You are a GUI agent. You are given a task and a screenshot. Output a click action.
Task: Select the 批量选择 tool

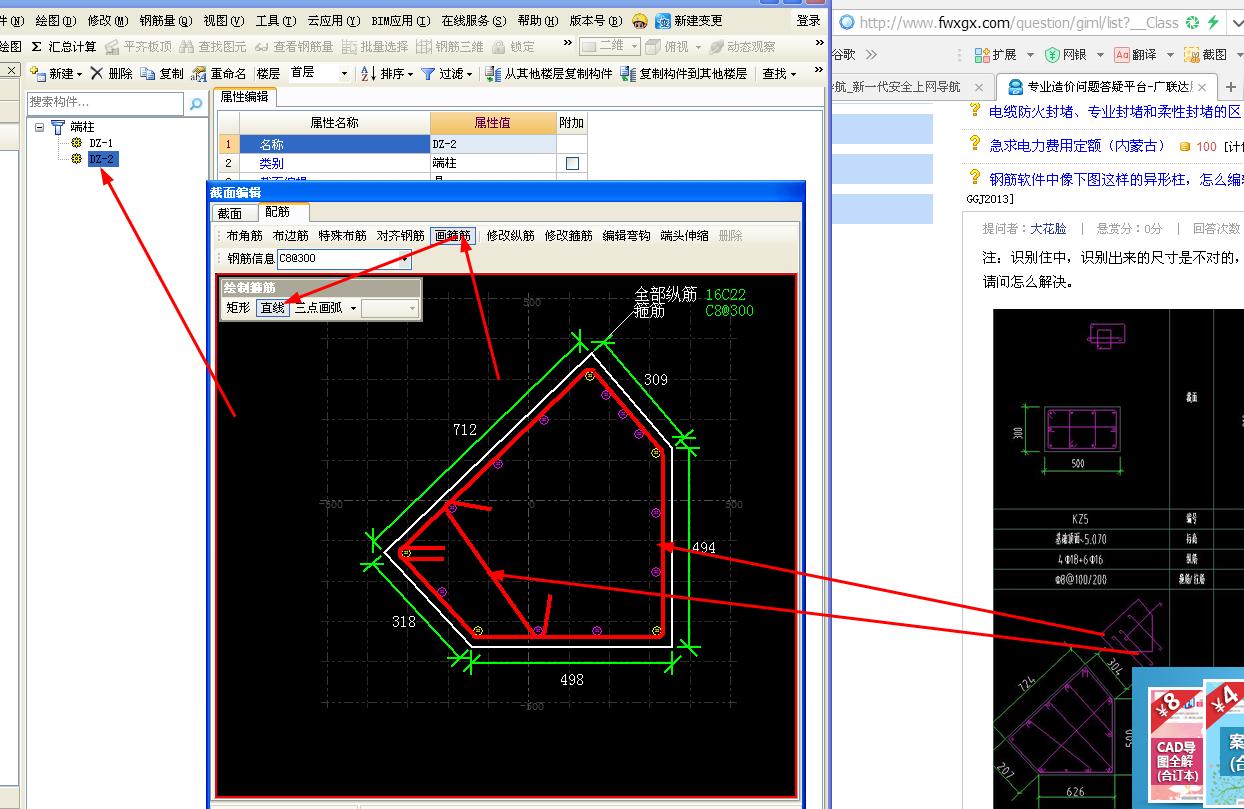(x=349, y=47)
